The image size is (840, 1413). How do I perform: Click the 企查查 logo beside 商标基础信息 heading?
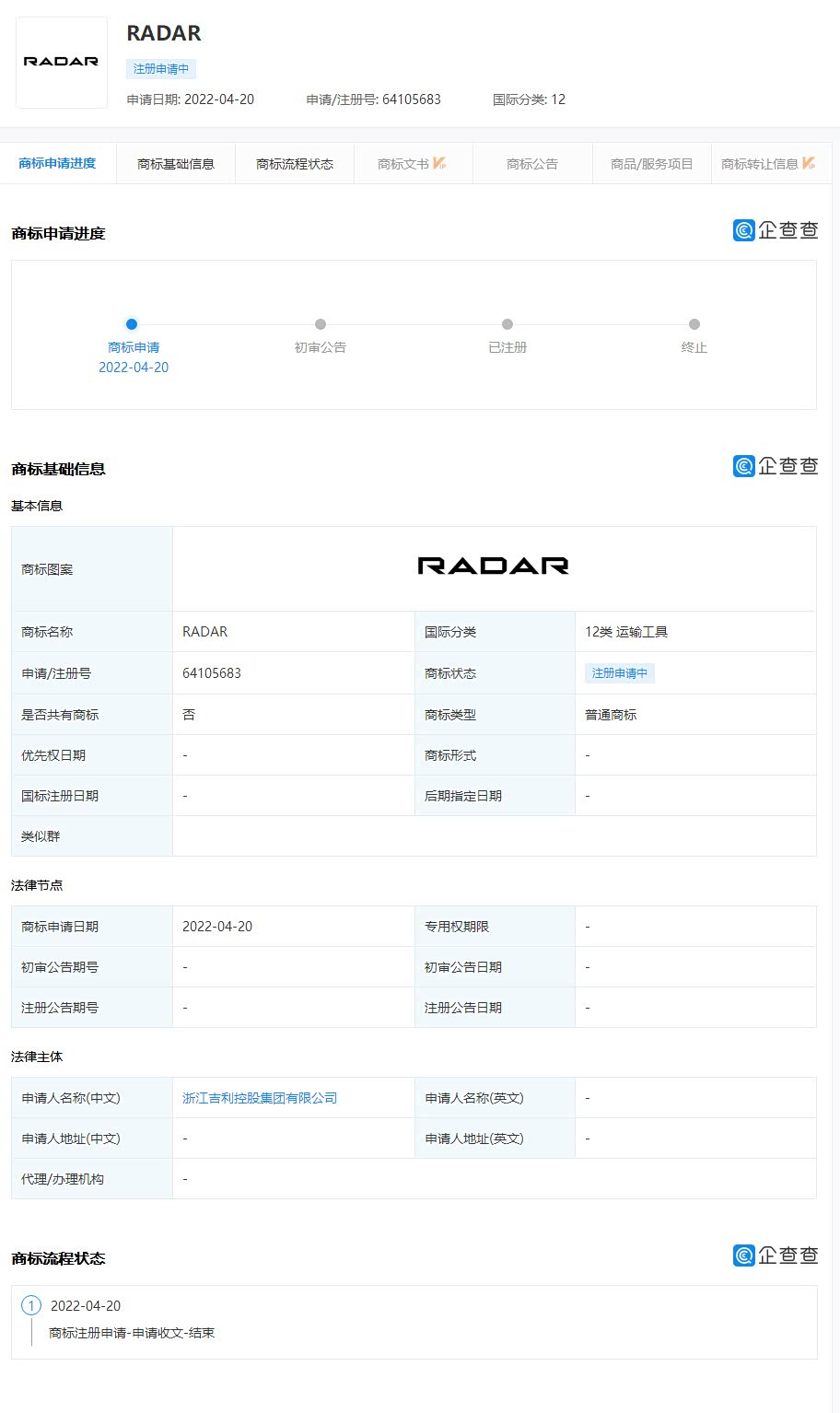tap(776, 466)
